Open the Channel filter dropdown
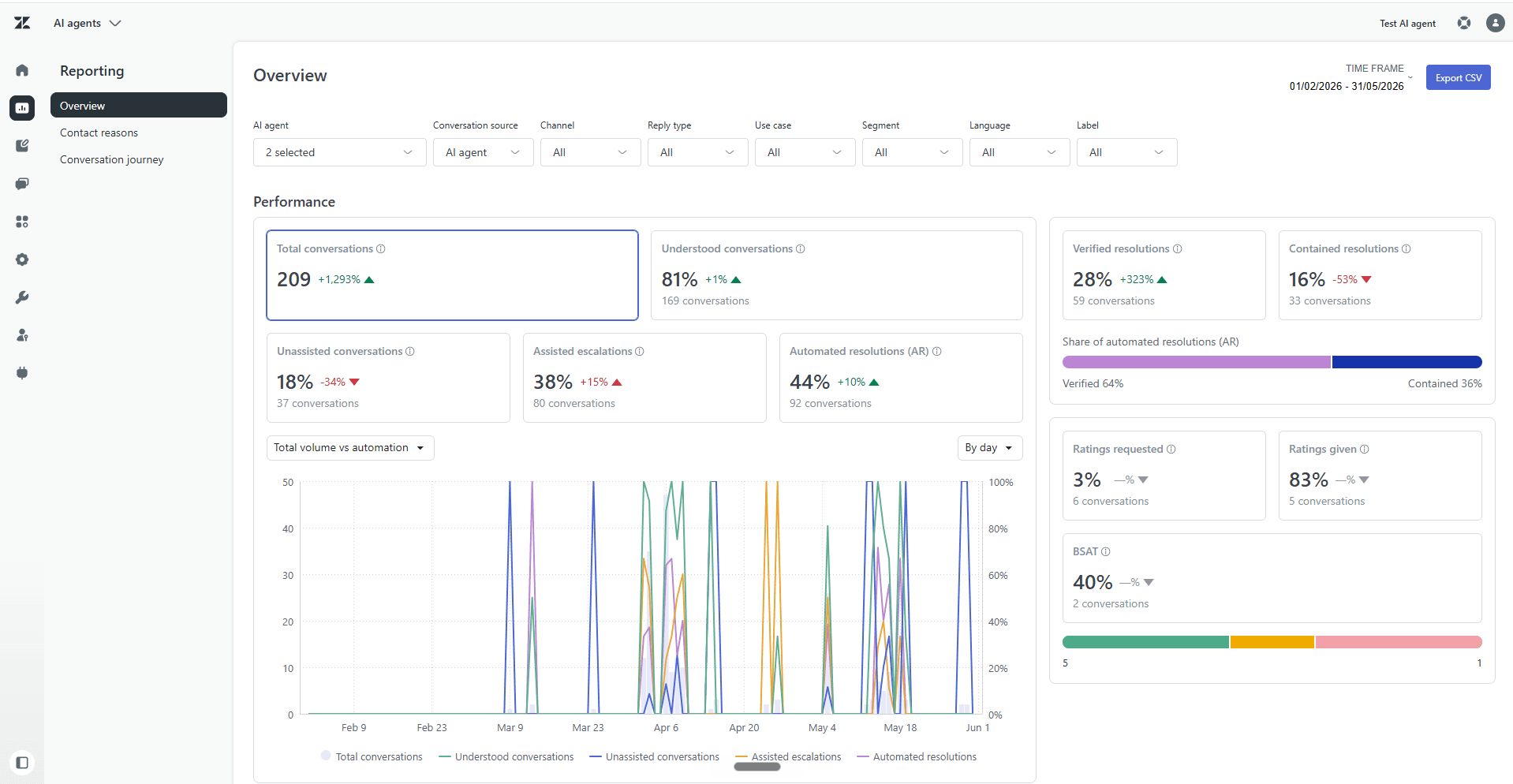The height and width of the screenshot is (784, 1513). tap(590, 152)
